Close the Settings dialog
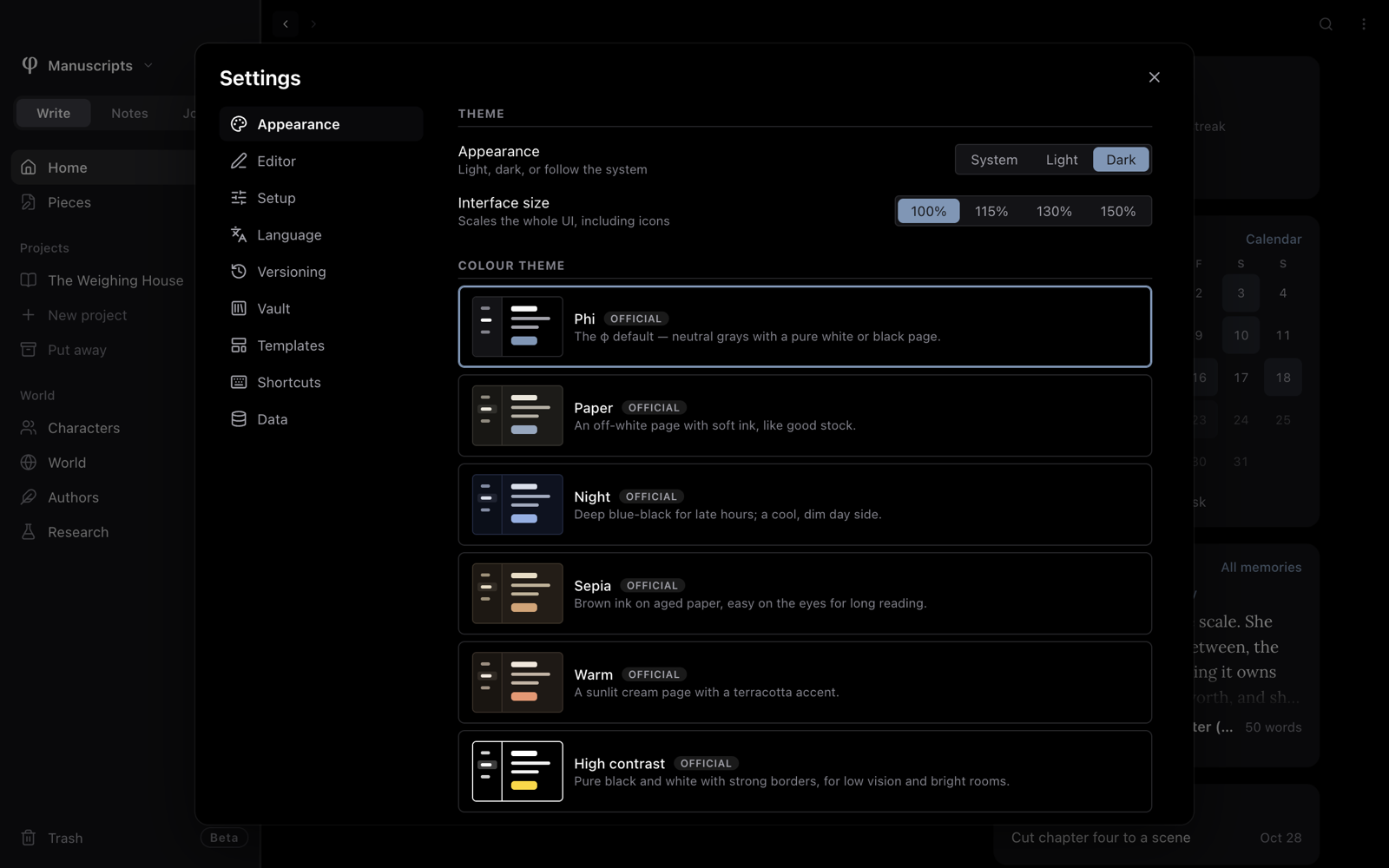Image resolution: width=1389 pixels, height=868 pixels. [1154, 77]
